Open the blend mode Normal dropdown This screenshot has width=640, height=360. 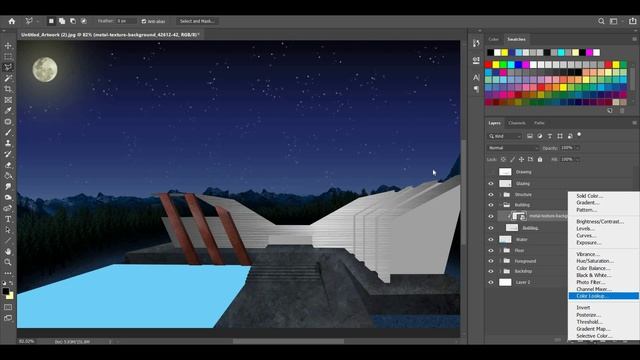(513, 148)
